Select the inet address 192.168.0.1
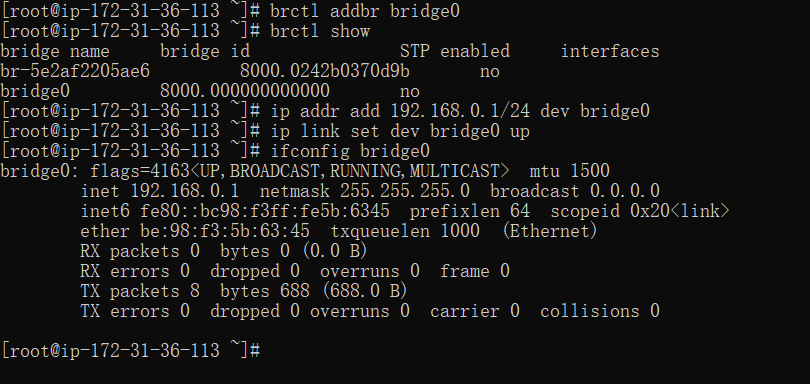The image size is (810, 384). [184, 191]
